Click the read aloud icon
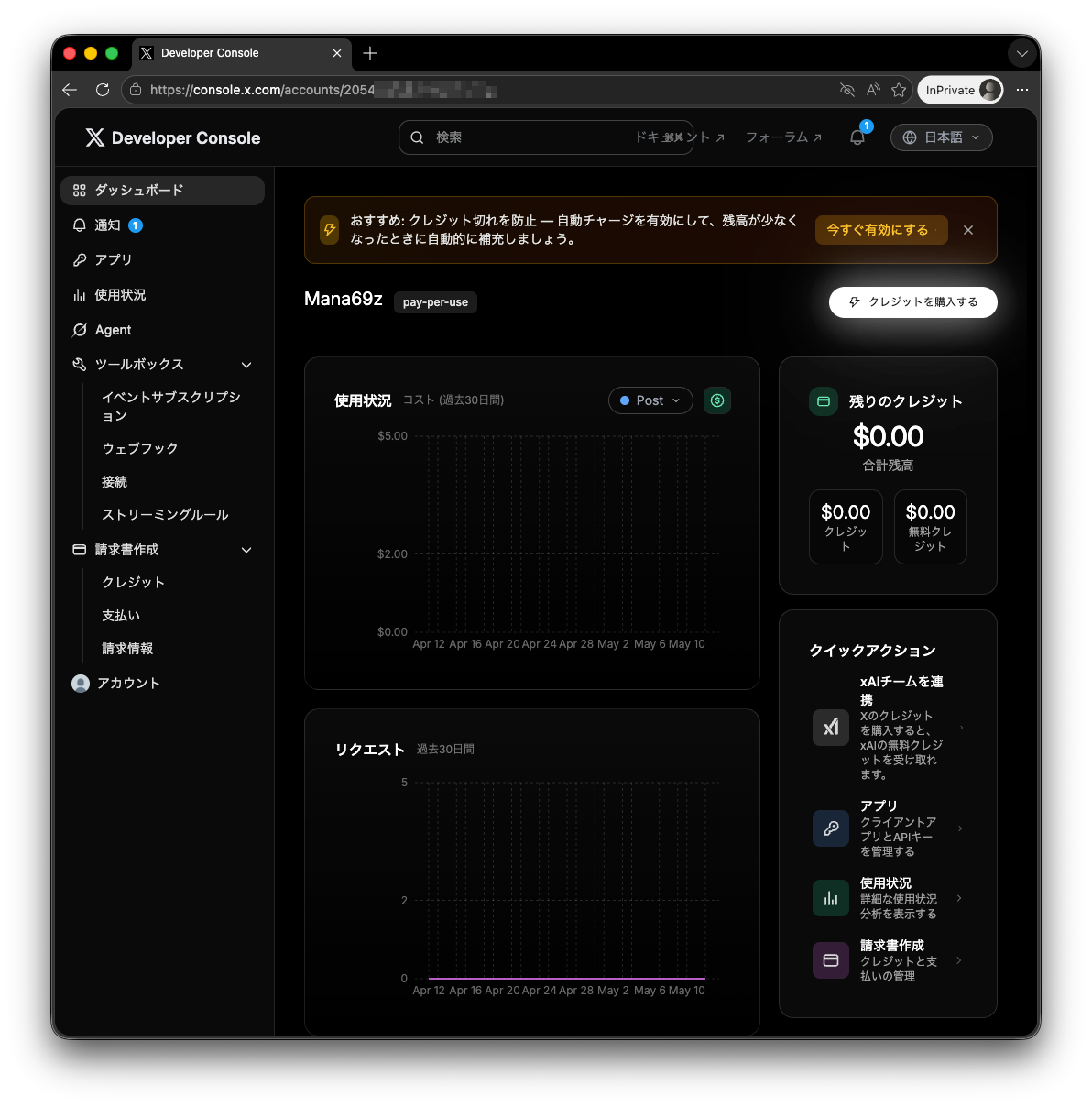Viewport: 1092px width, 1107px height. pos(873,90)
